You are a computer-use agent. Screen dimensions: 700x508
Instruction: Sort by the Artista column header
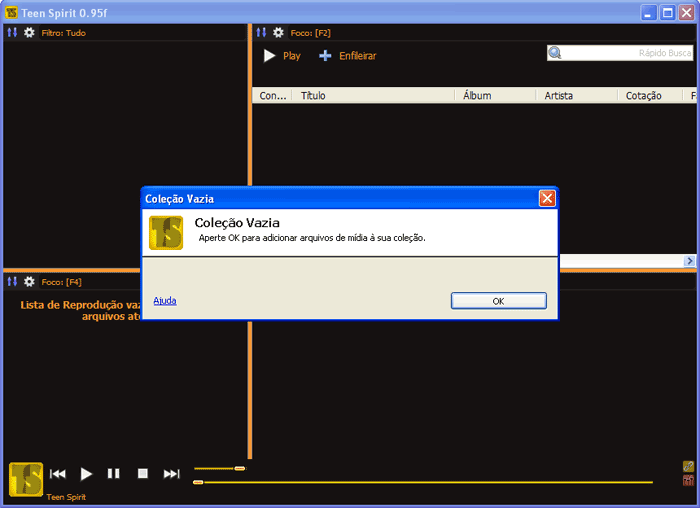(x=577, y=96)
